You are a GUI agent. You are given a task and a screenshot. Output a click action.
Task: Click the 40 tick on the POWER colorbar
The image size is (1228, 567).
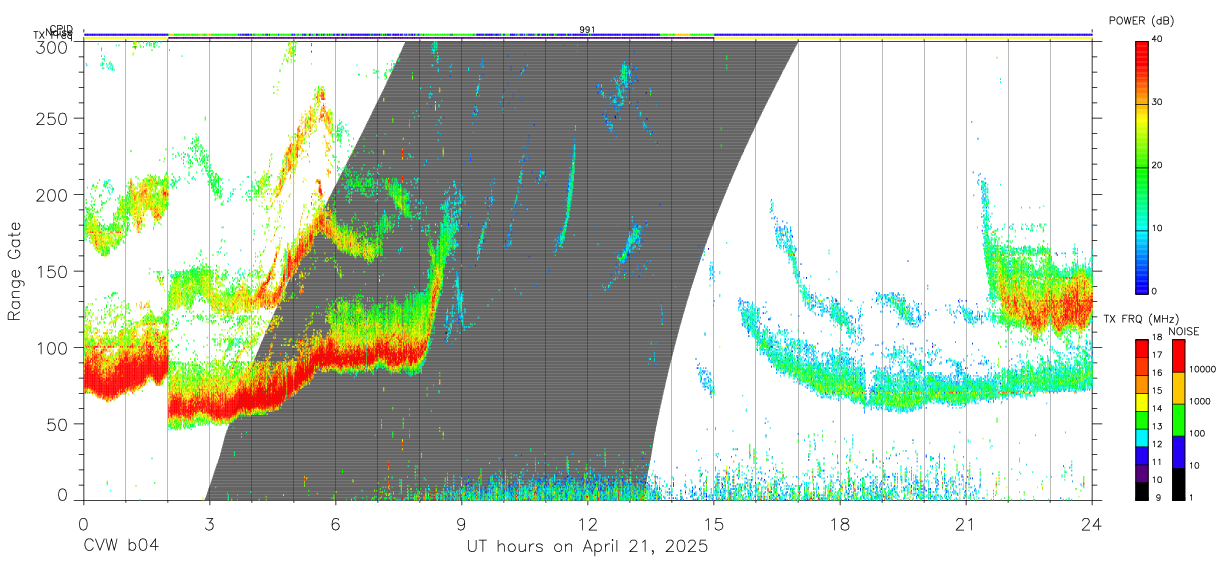click(1158, 40)
